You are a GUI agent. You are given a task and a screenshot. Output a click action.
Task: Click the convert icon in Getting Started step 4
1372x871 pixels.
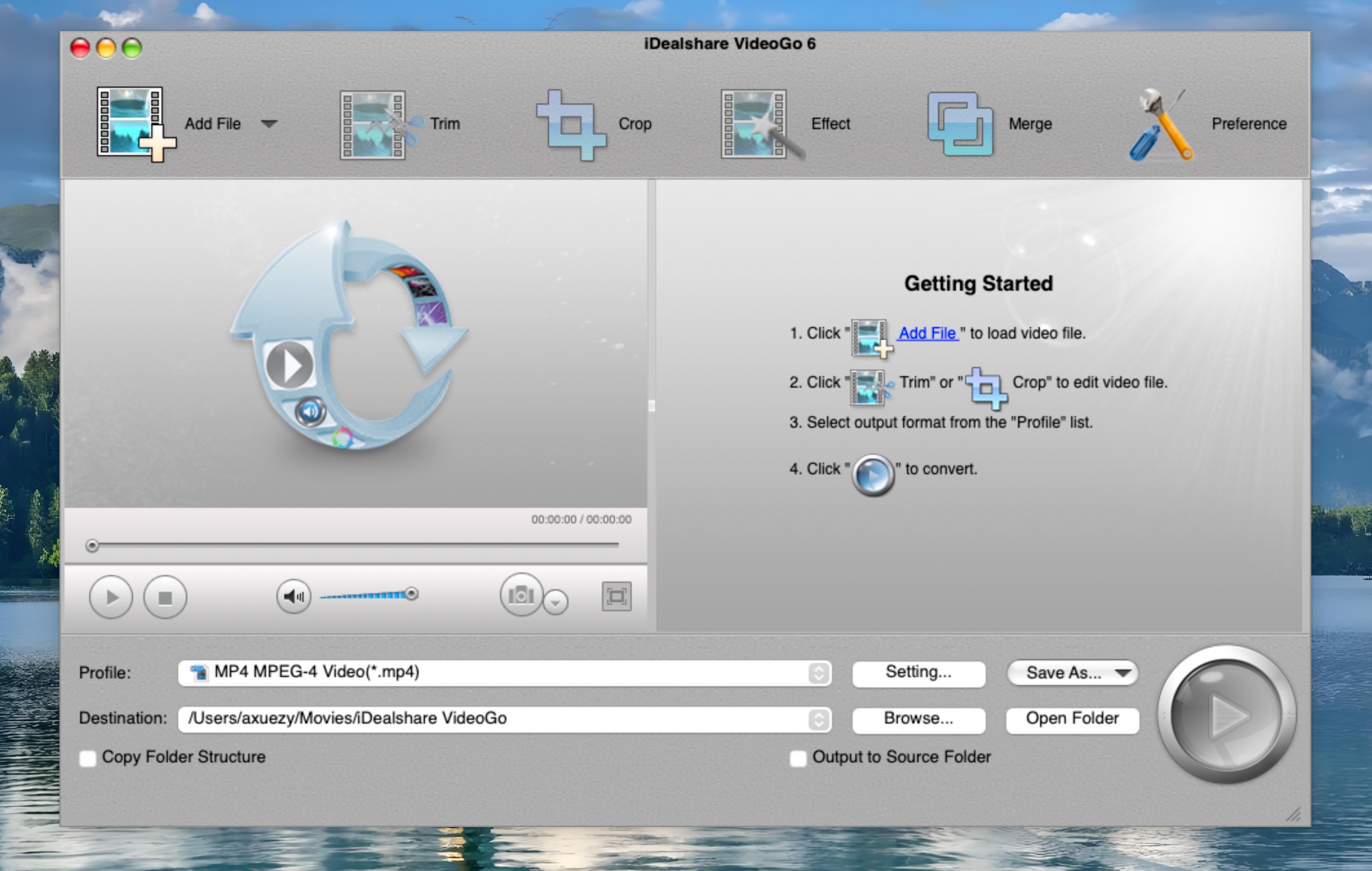[x=873, y=476]
